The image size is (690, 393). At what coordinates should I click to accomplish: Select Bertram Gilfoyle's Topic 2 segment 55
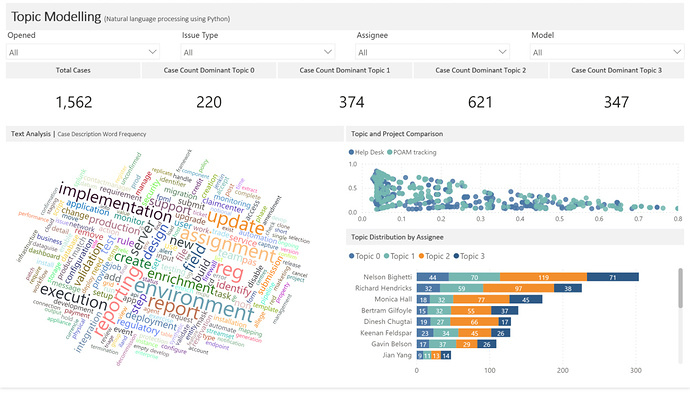(x=471, y=311)
